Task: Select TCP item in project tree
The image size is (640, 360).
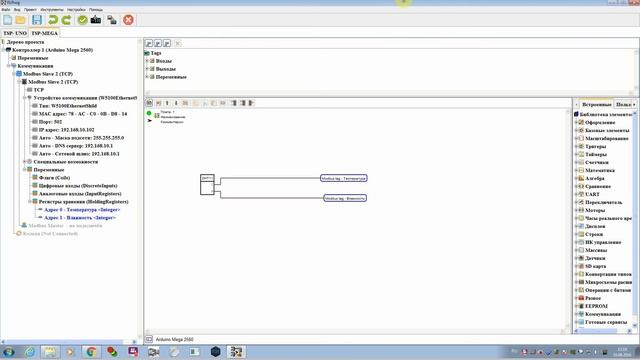Action: (x=39, y=90)
